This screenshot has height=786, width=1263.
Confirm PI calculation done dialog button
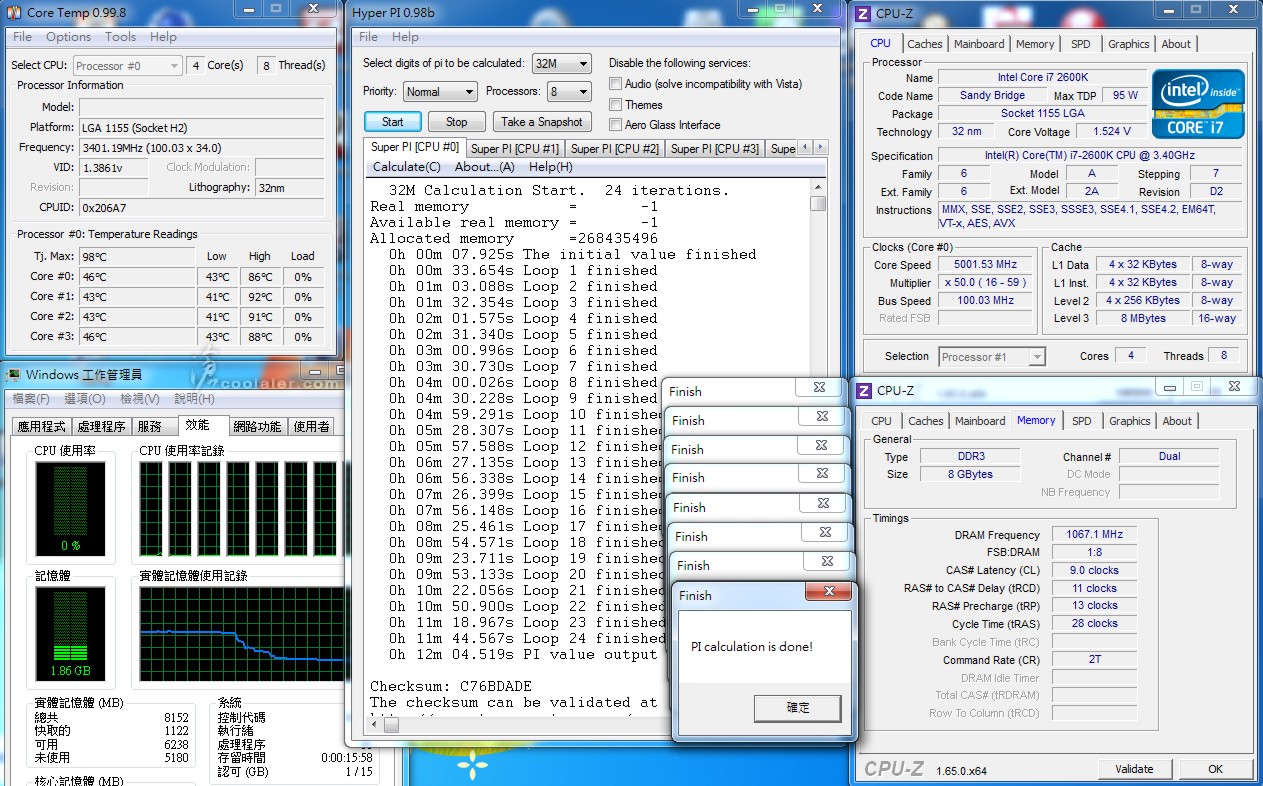coord(798,708)
